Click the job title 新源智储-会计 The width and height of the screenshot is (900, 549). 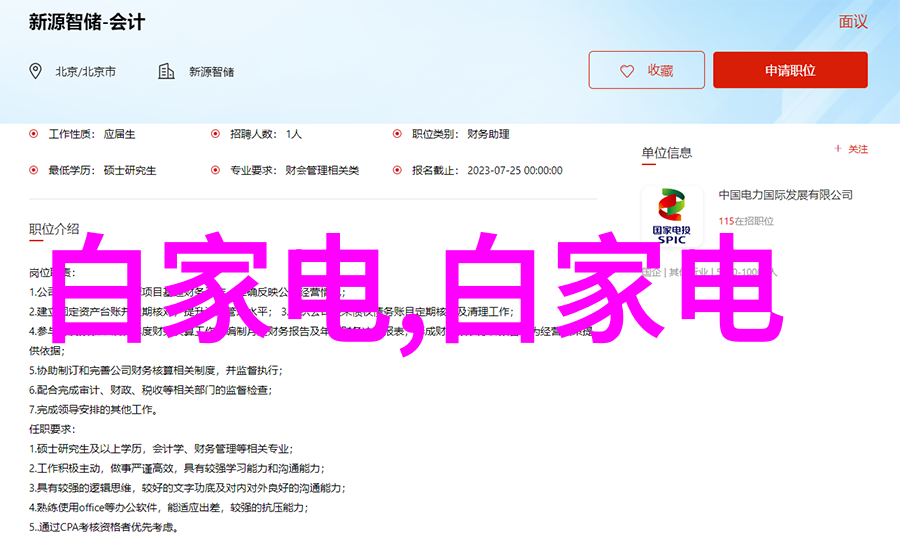(87, 22)
